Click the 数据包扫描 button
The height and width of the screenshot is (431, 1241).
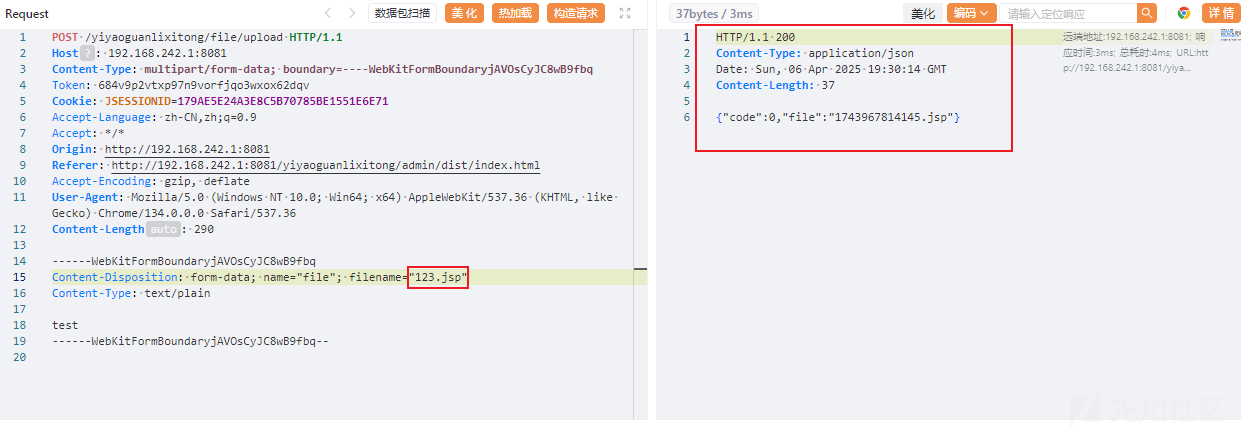(403, 13)
